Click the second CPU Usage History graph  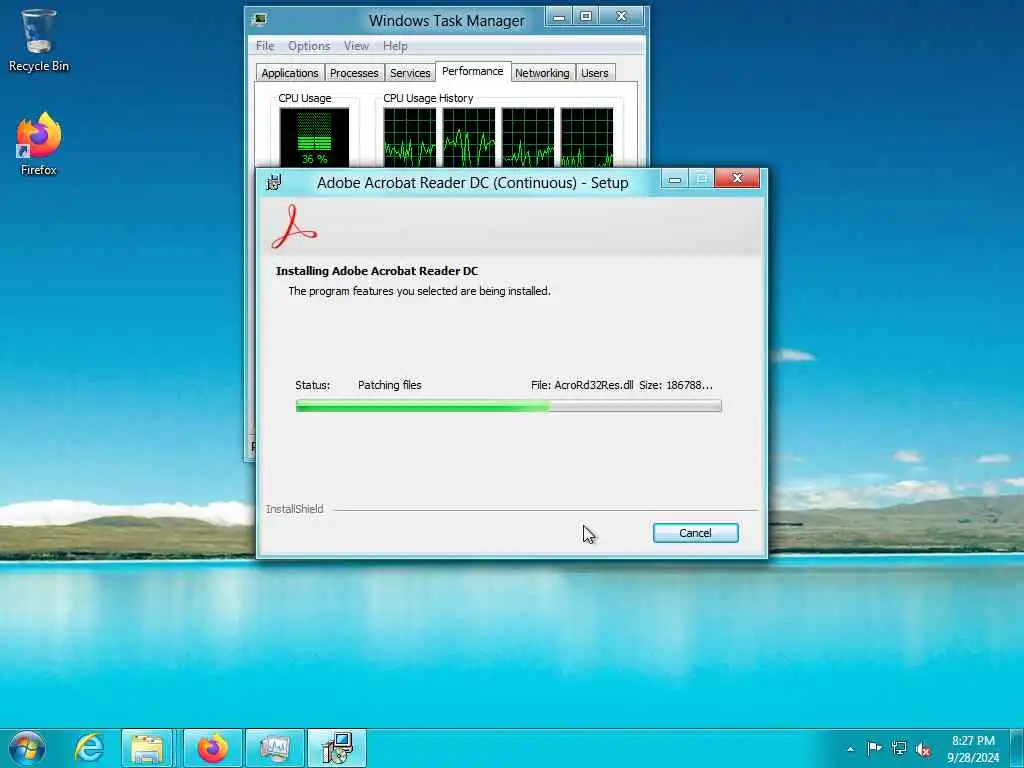click(469, 138)
